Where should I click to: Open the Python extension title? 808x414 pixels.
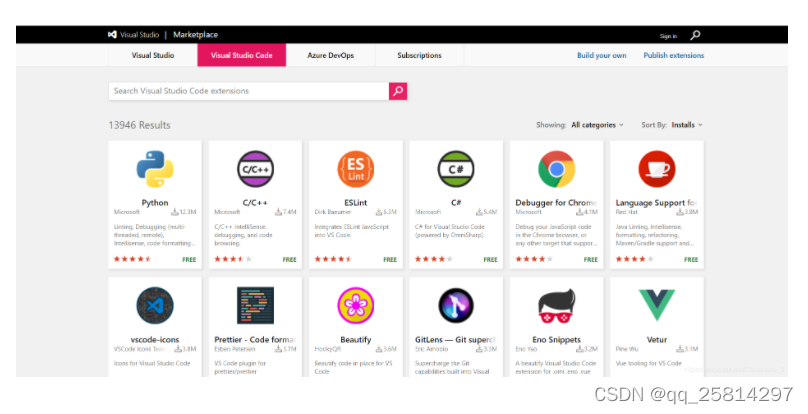pyautogui.click(x=155, y=203)
